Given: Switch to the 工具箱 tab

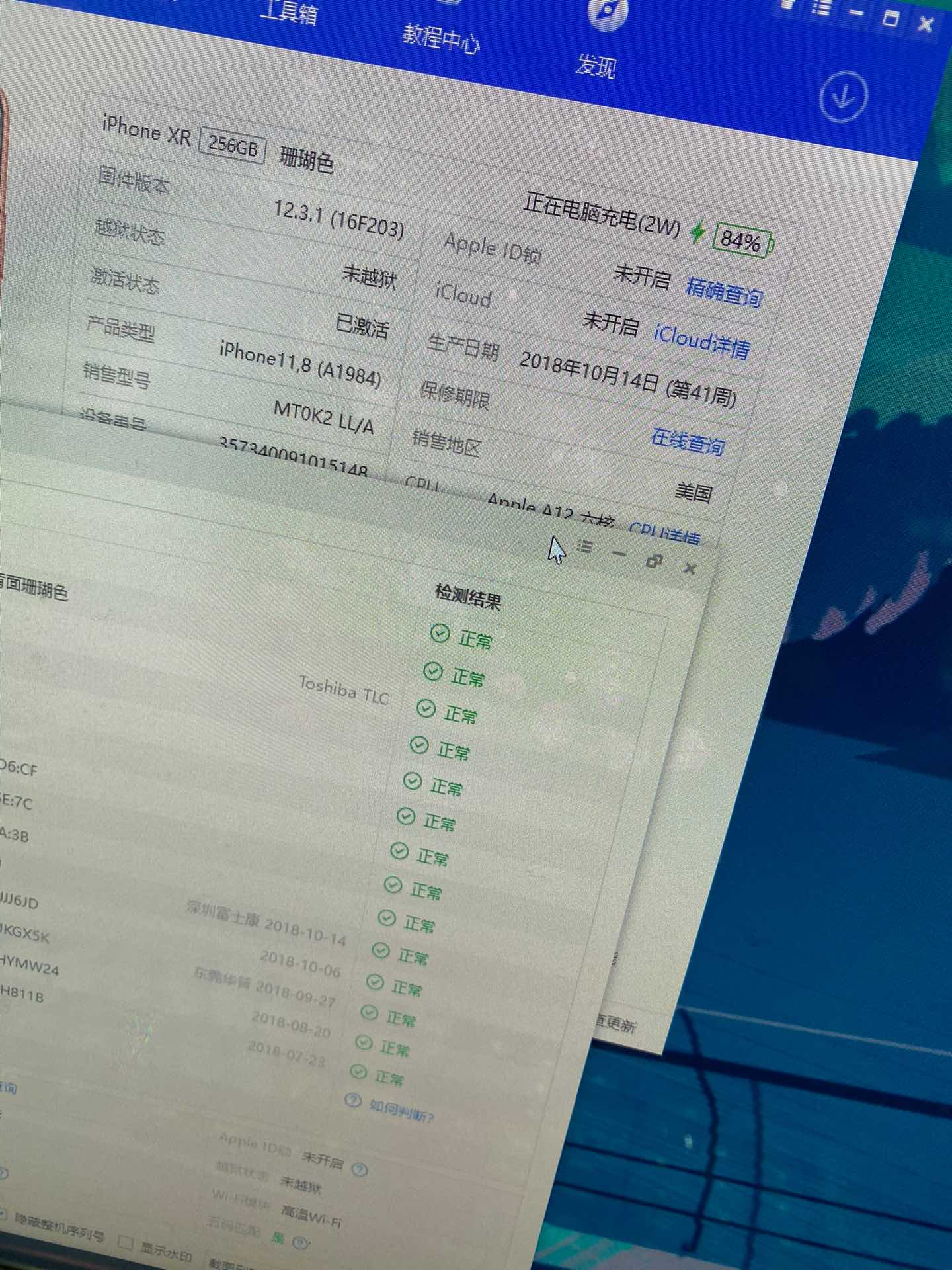Looking at the screenshot, I should tap(288, 11).
